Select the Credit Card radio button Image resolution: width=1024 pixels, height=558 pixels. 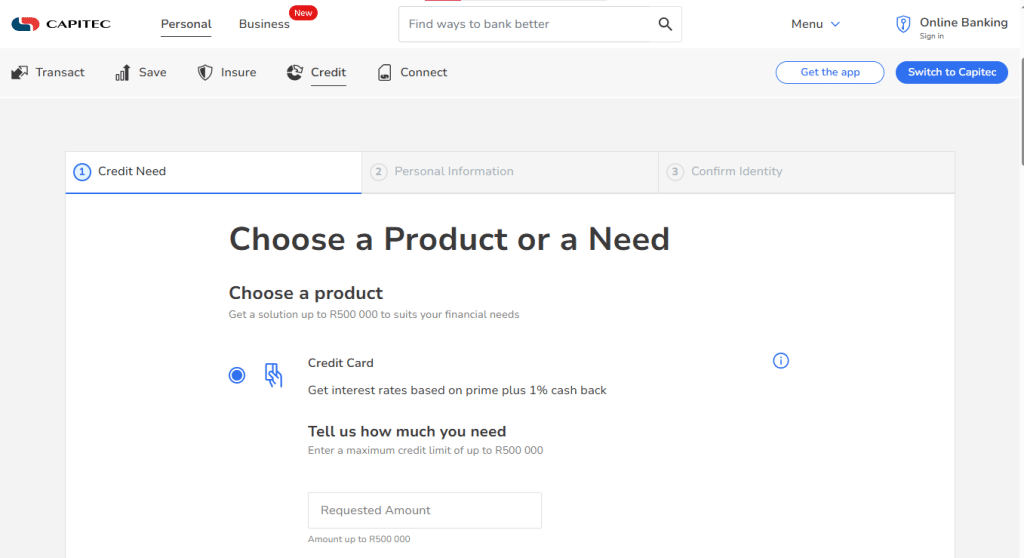236,375
